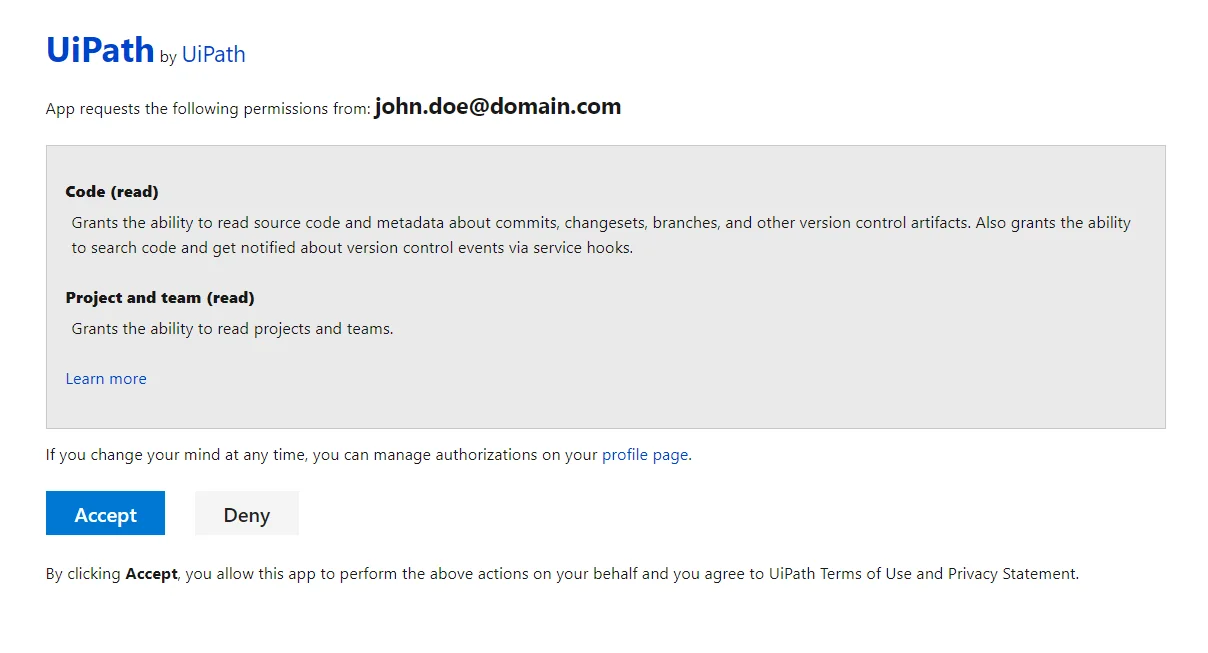1208x653 pixels.
Task: Select the Project and team (read) heading
Action: tap(159, 297)
